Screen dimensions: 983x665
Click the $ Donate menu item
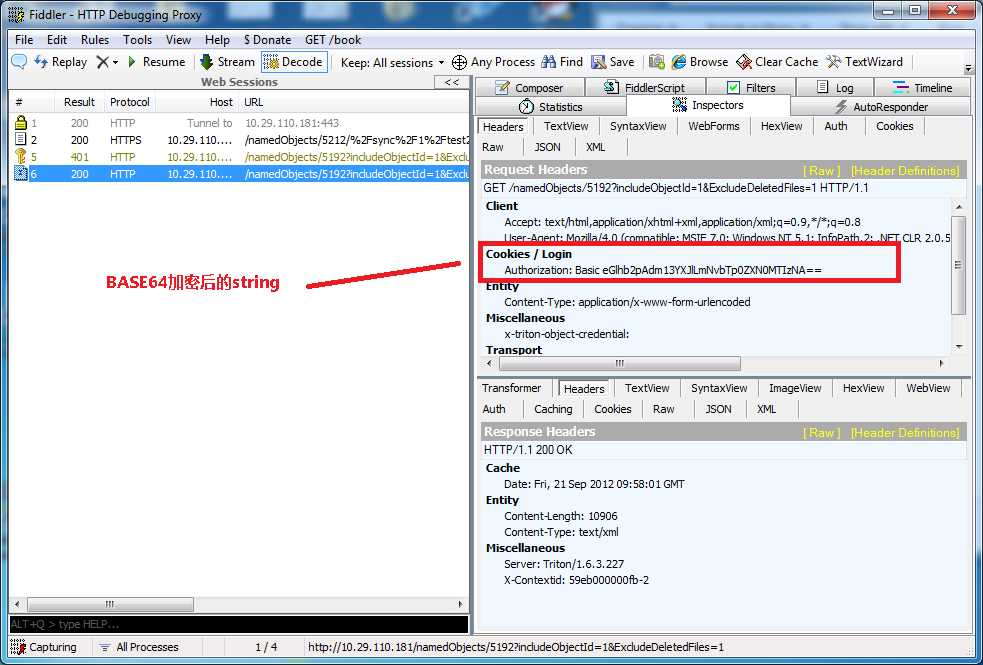tap(268, 39)
